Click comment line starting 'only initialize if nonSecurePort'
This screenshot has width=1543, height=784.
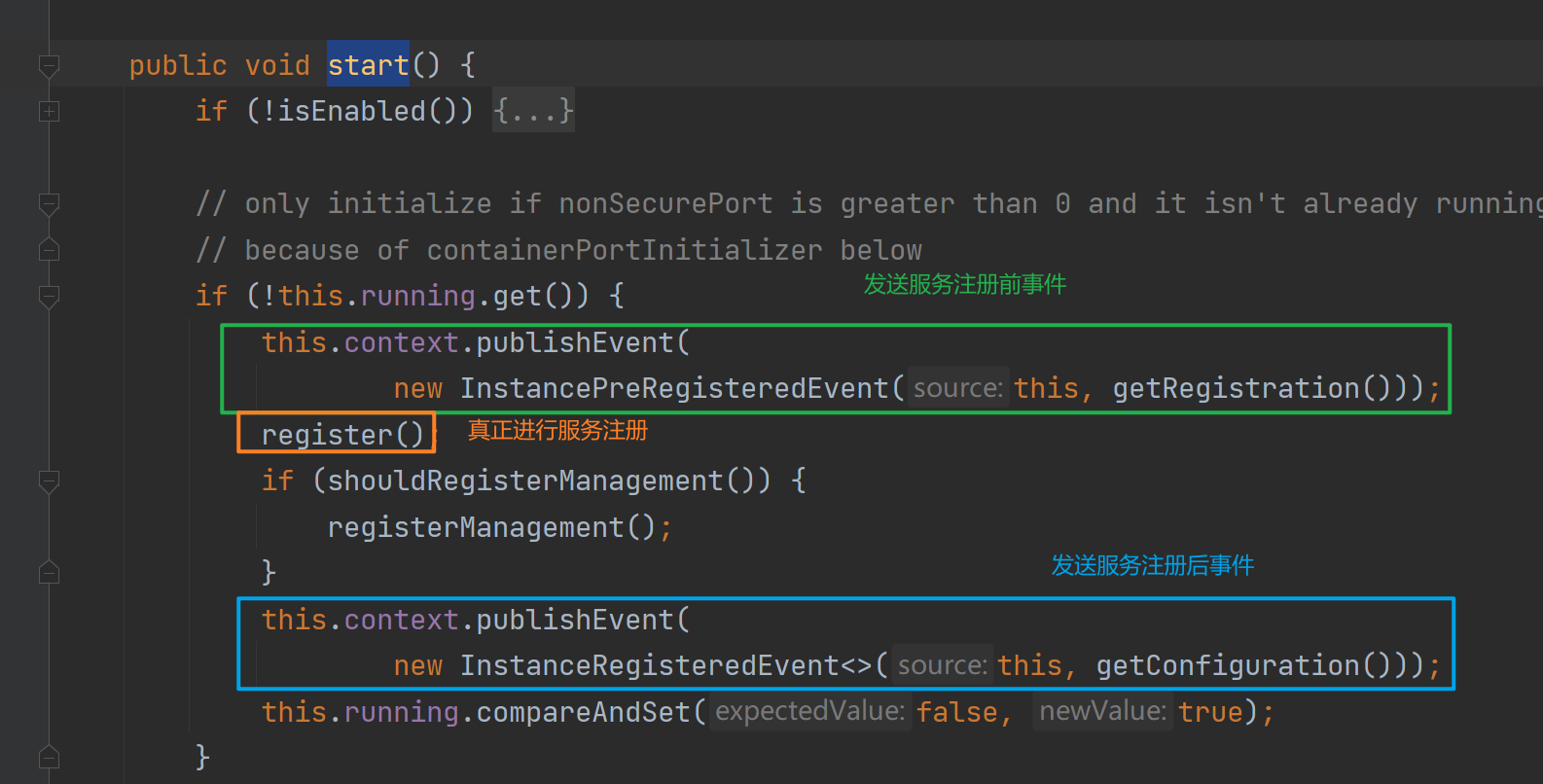click(869, 203)
